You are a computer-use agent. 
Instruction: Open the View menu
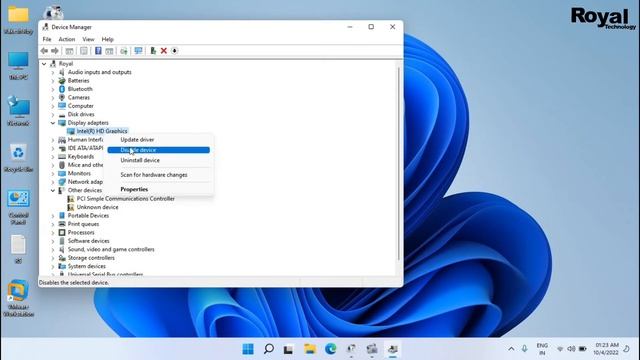click(x=88, y=39)
